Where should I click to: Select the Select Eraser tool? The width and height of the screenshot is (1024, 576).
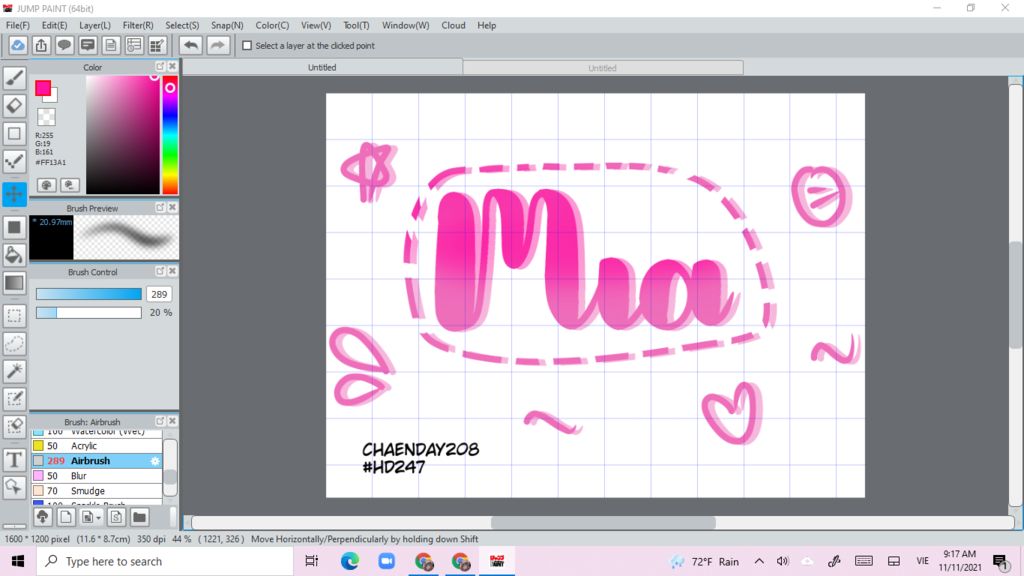pos(14,426)
